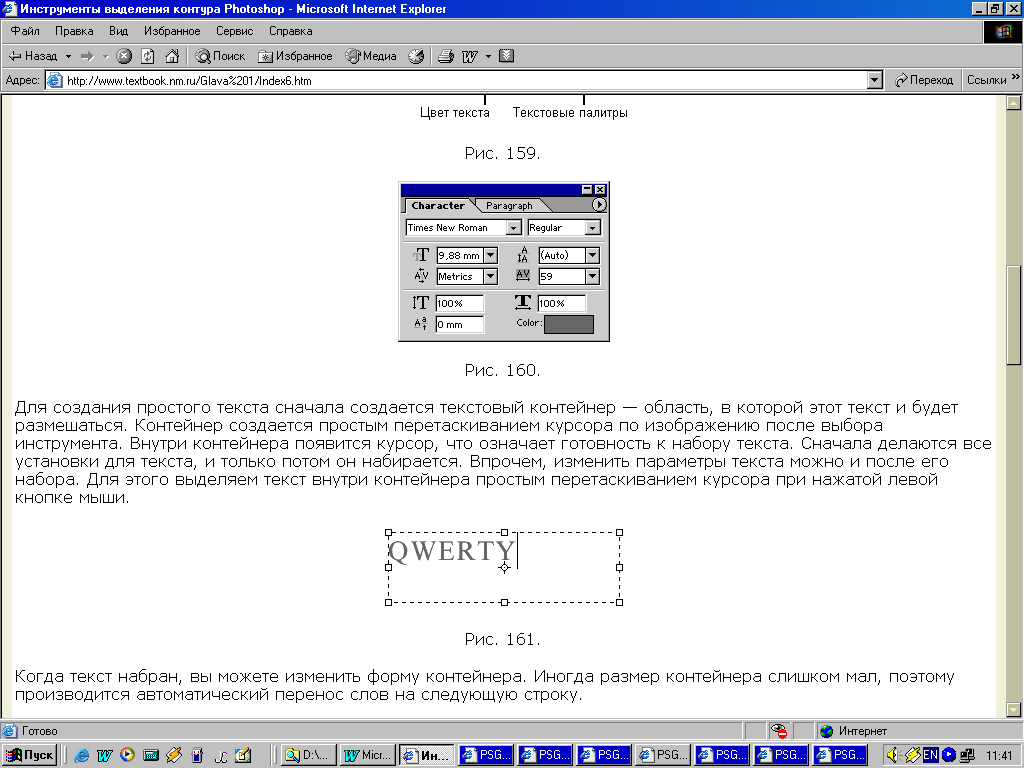Image resolution: width=1024 pixels, height=768 pixels.
Task: Open the Избранное menu in menu bar
Action: (172, 31)
